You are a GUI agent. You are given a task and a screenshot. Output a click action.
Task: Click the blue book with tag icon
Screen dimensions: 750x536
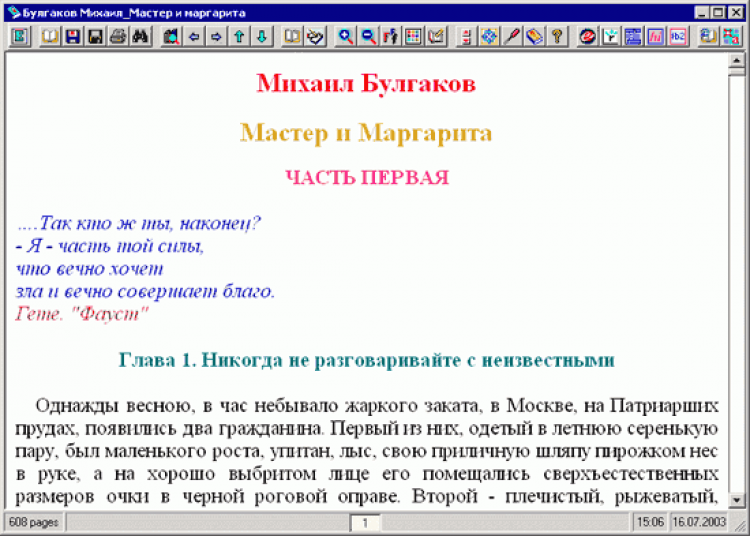tap(534, 36)
